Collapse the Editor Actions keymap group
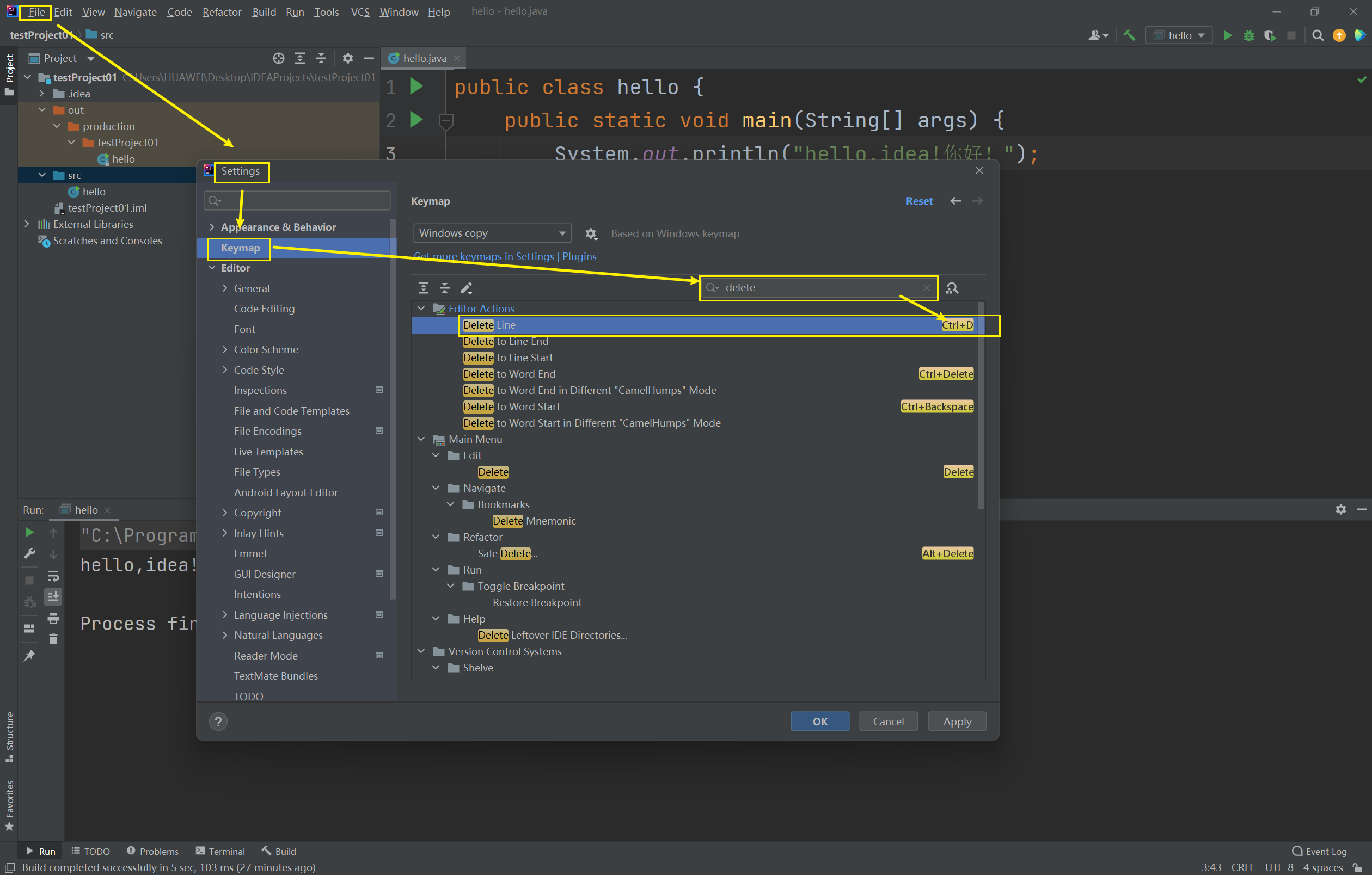 pos(421,309)
